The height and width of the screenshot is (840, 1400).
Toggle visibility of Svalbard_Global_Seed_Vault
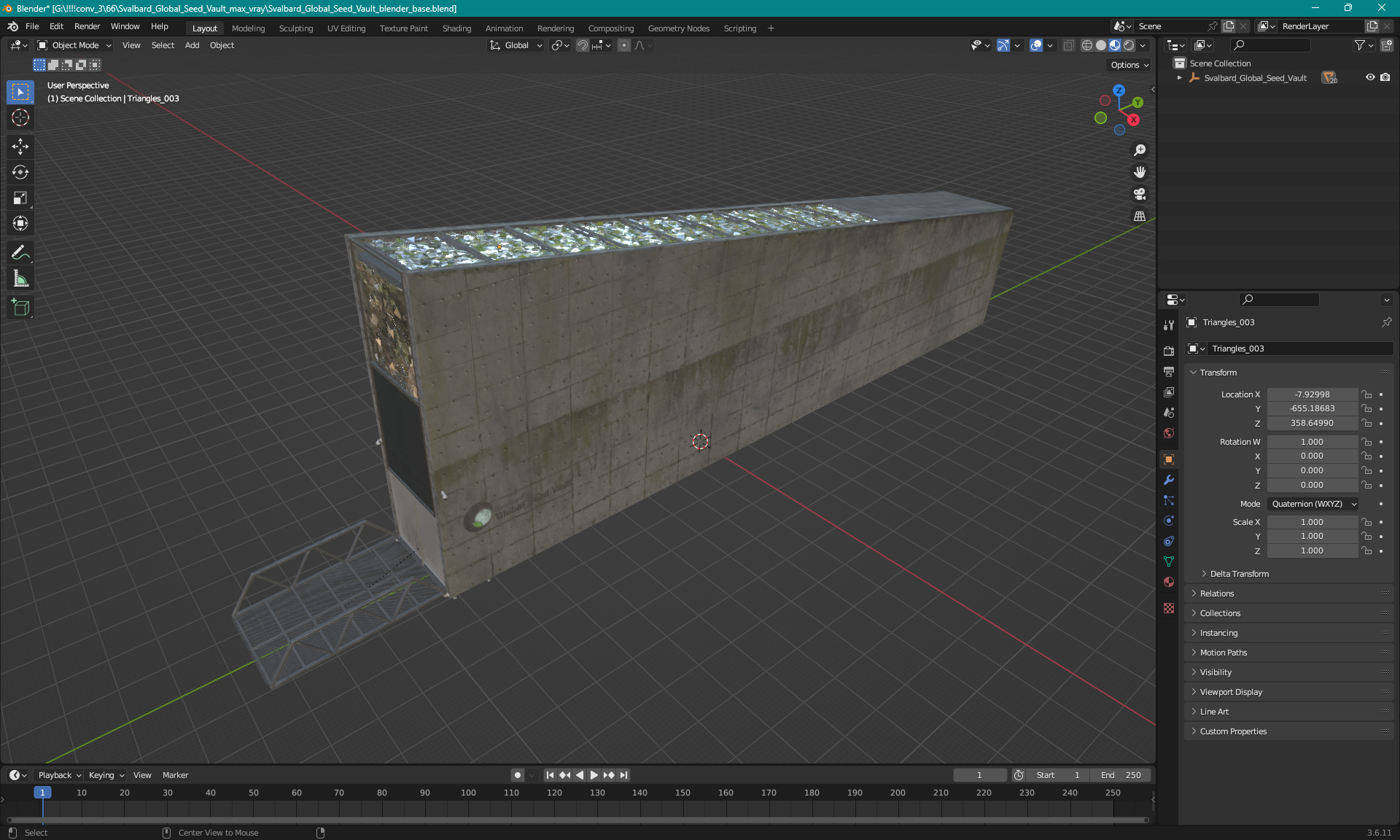coord(1370,77)
